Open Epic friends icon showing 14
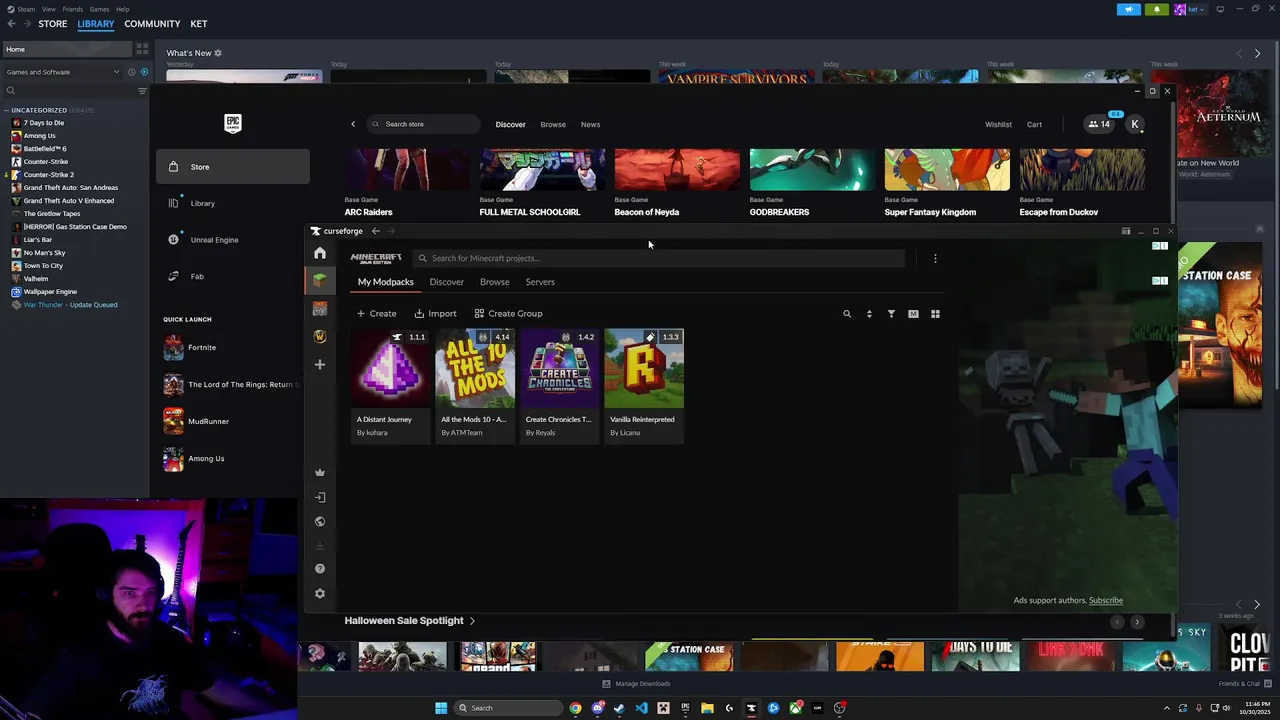This screenshot has width=1280, height=720. tap(1099, 124)
